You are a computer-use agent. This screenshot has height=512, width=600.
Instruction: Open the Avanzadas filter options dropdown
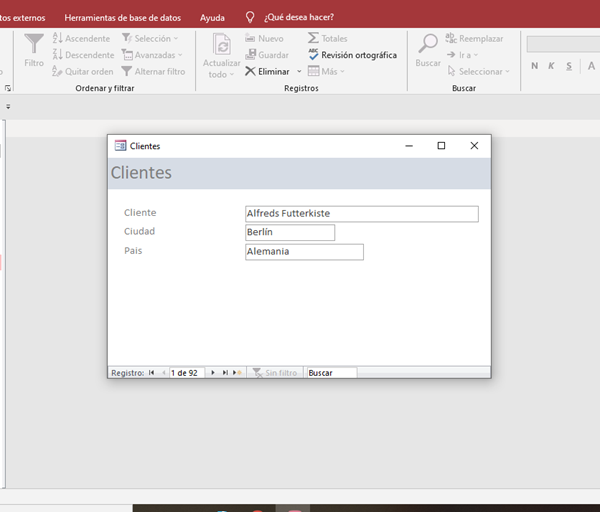tap(150, 55)
